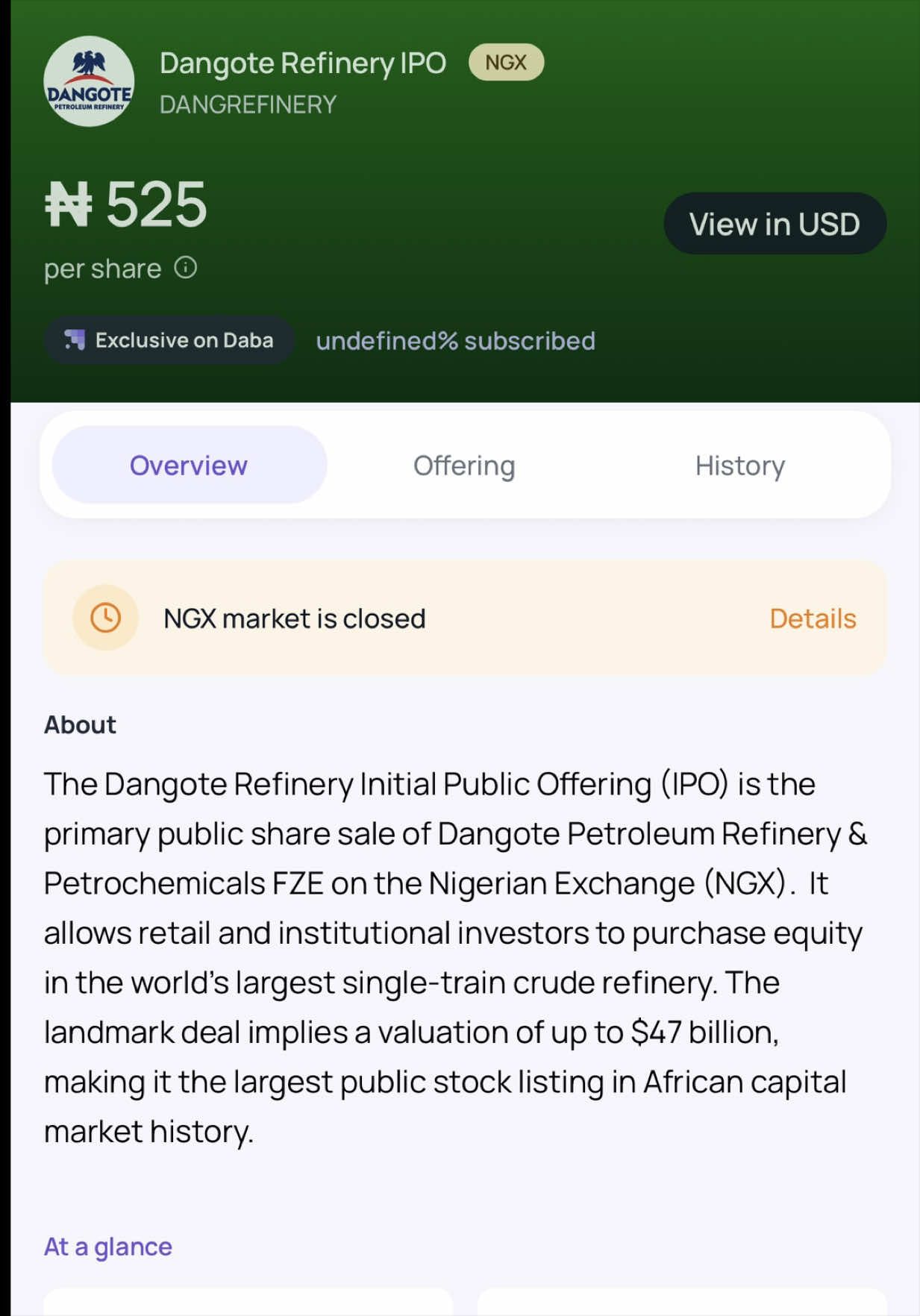The height and width of the screenshot is (1316, 920).
Task: Expand the At a glance section
Action: [108, 1247]
